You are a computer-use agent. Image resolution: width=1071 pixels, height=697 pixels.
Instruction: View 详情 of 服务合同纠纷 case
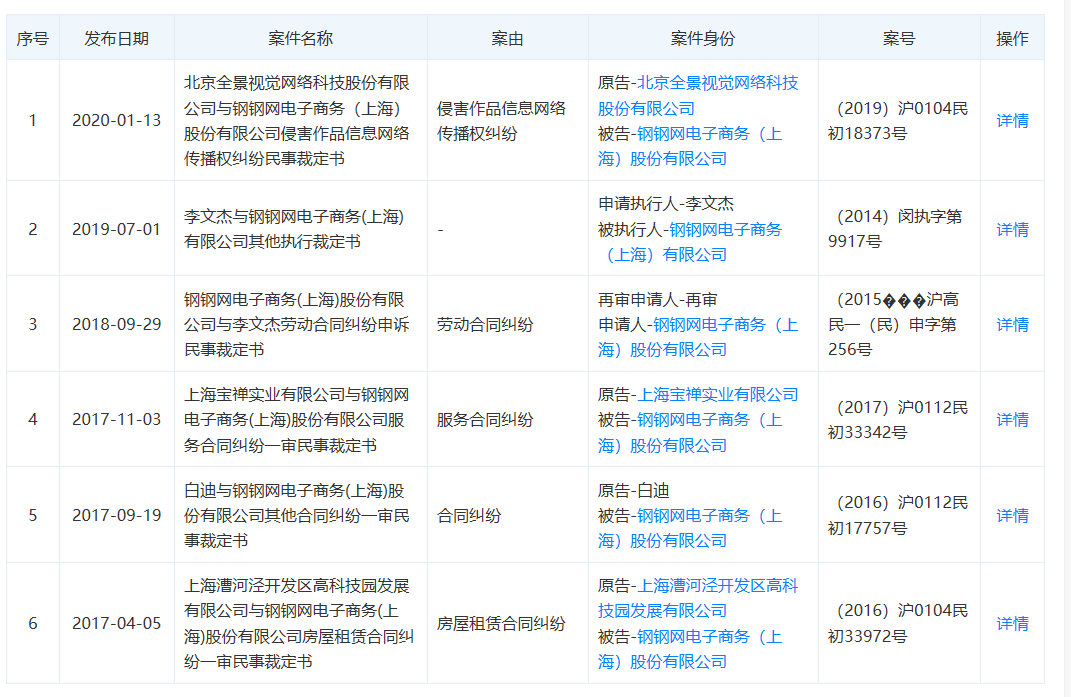click(1012, 419)
